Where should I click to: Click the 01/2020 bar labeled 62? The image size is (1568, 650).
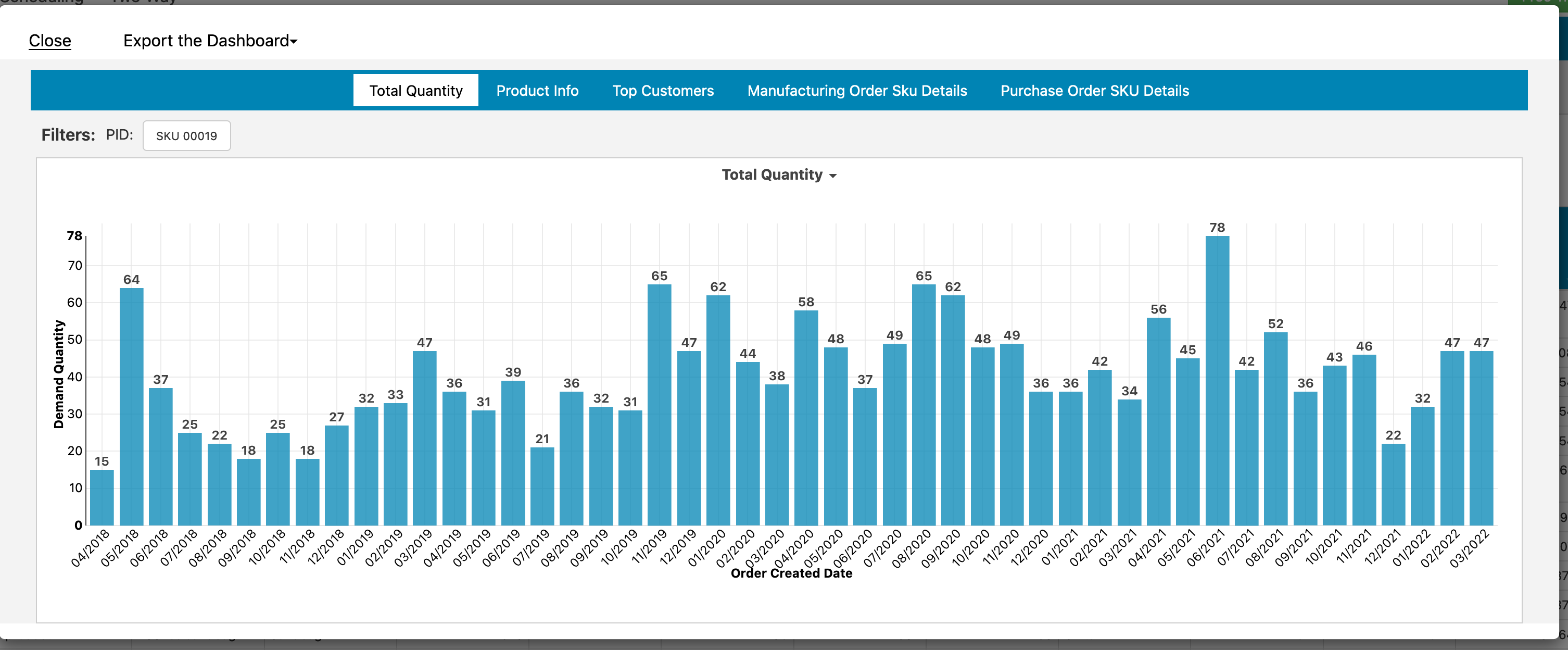(x=718, y=410)
